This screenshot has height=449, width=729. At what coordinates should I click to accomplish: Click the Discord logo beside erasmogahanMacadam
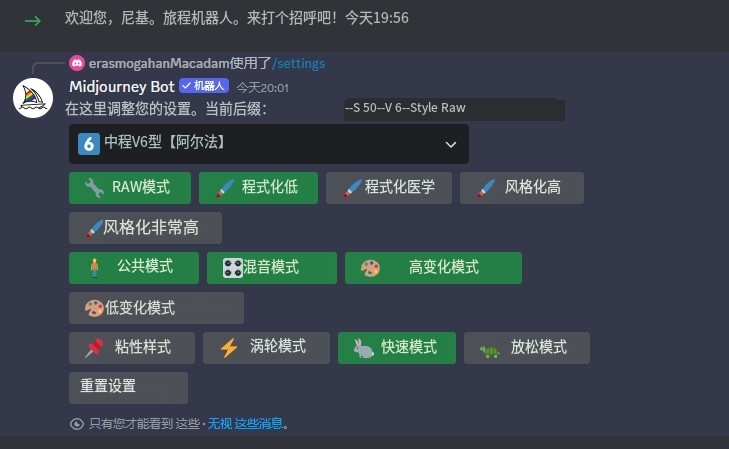[77, 63]
